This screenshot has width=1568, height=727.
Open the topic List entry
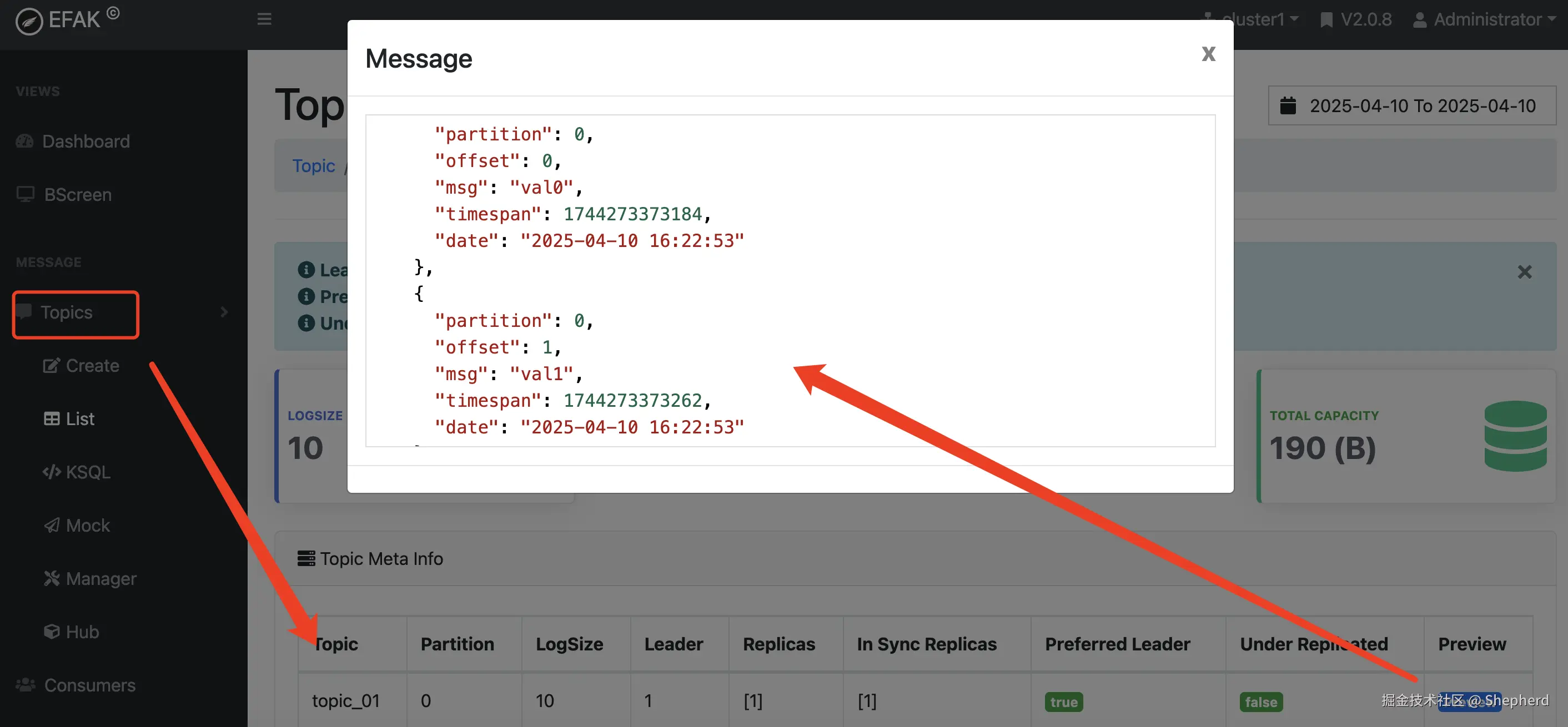[x=79, y=418]
